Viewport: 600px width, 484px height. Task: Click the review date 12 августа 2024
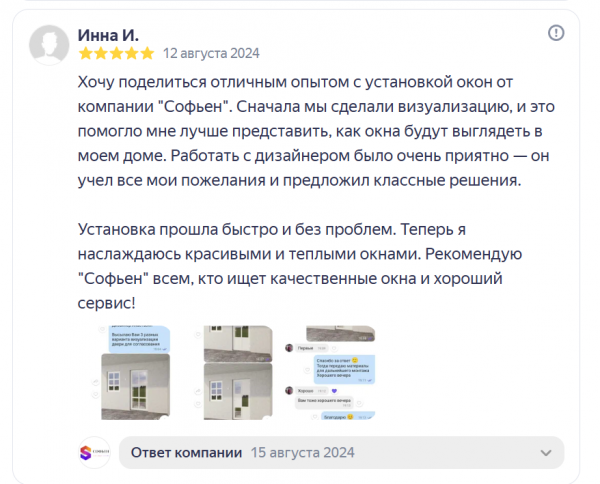point(211,53)
